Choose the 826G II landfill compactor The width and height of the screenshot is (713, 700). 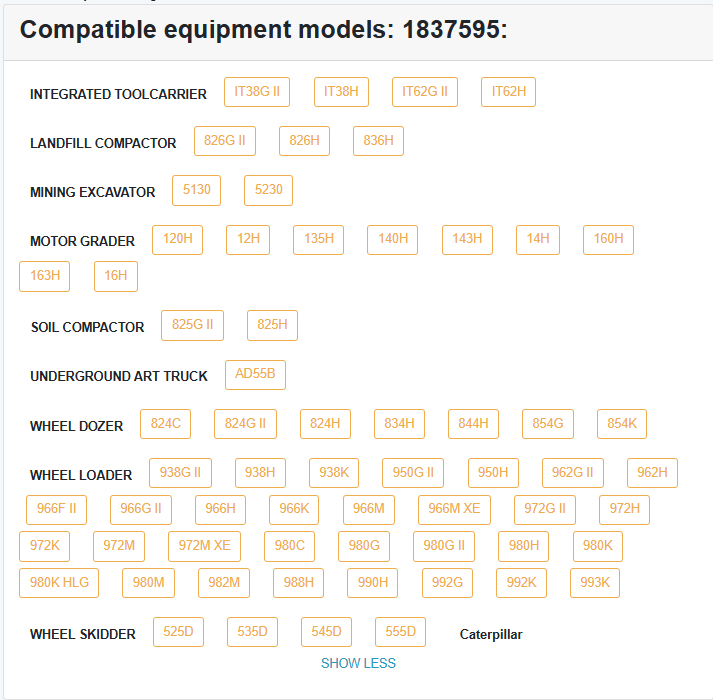pyautogui.click(x=225, y=141)
